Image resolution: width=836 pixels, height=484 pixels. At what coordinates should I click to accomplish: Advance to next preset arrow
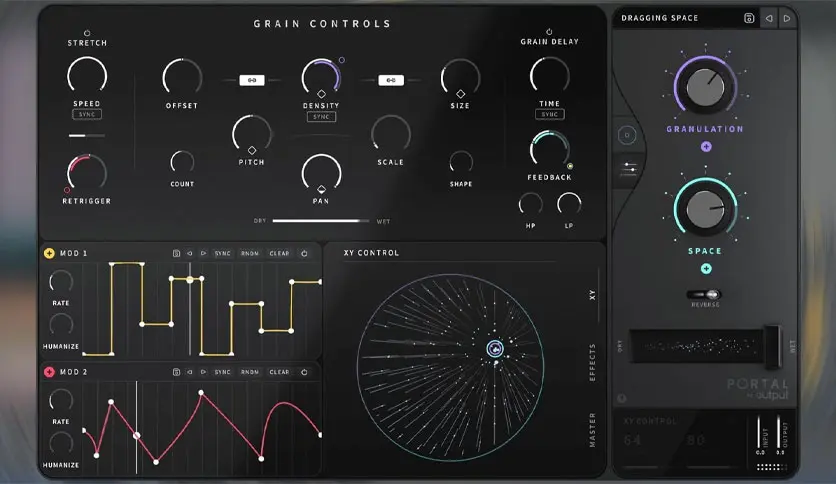[x=787, y=18]
